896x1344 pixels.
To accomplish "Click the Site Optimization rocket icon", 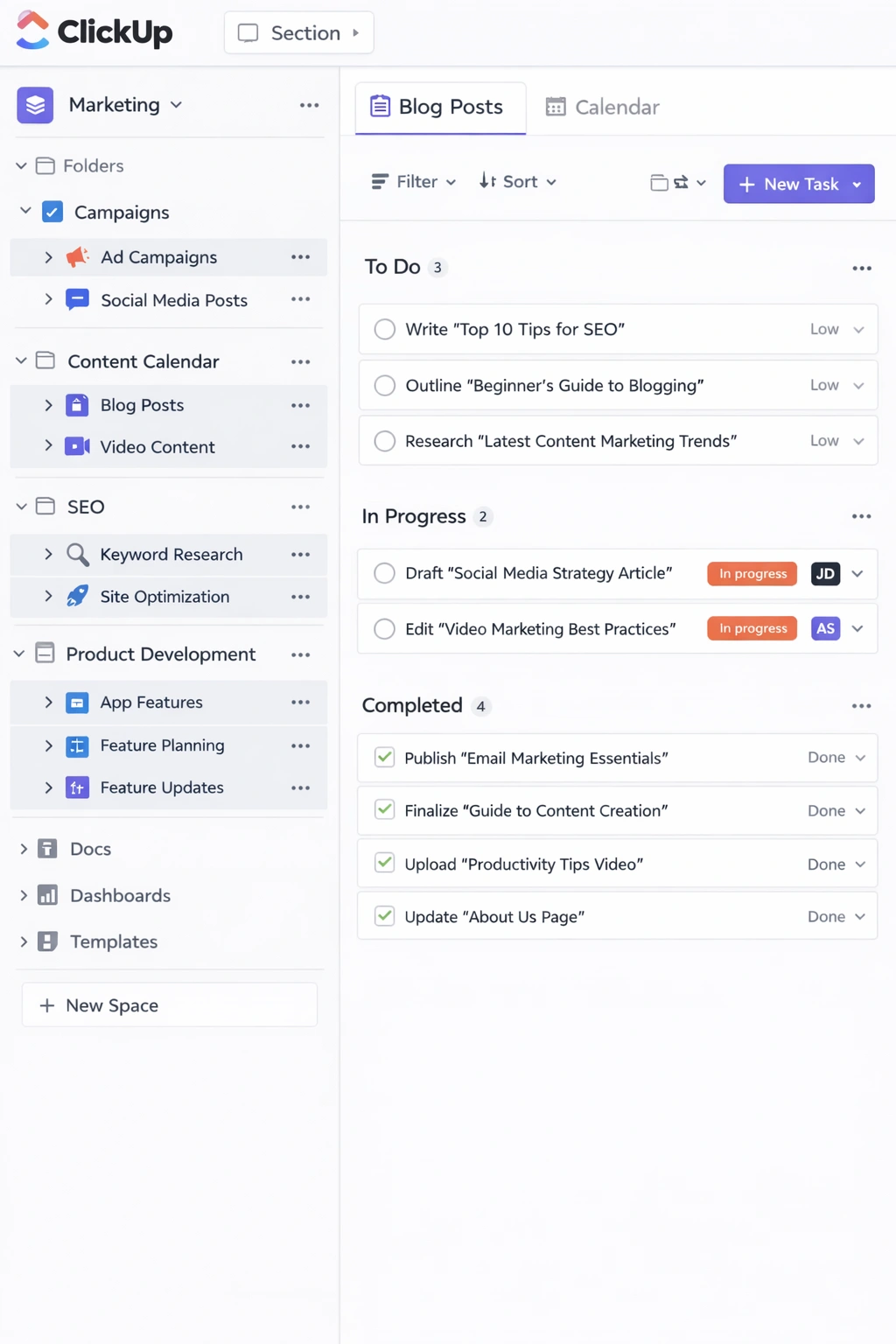I will pos(77,597).
